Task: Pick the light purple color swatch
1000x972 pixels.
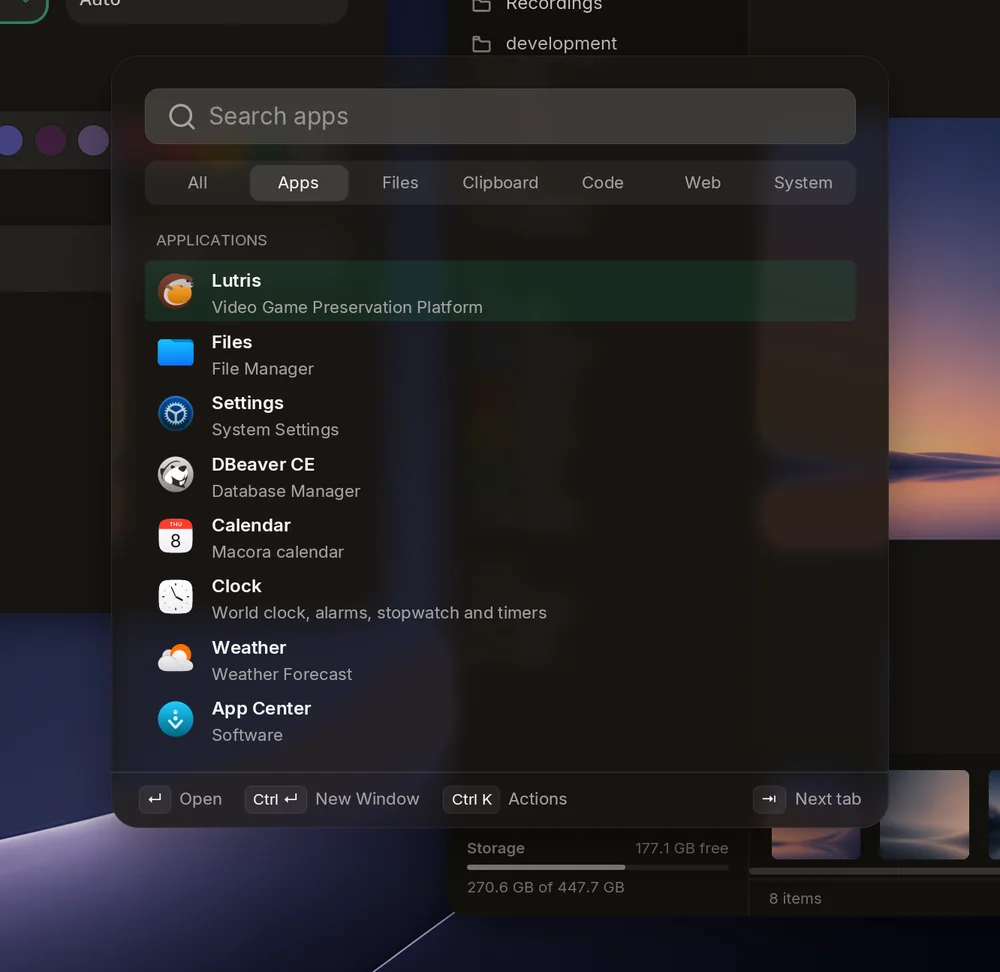Action: [93, 140]
